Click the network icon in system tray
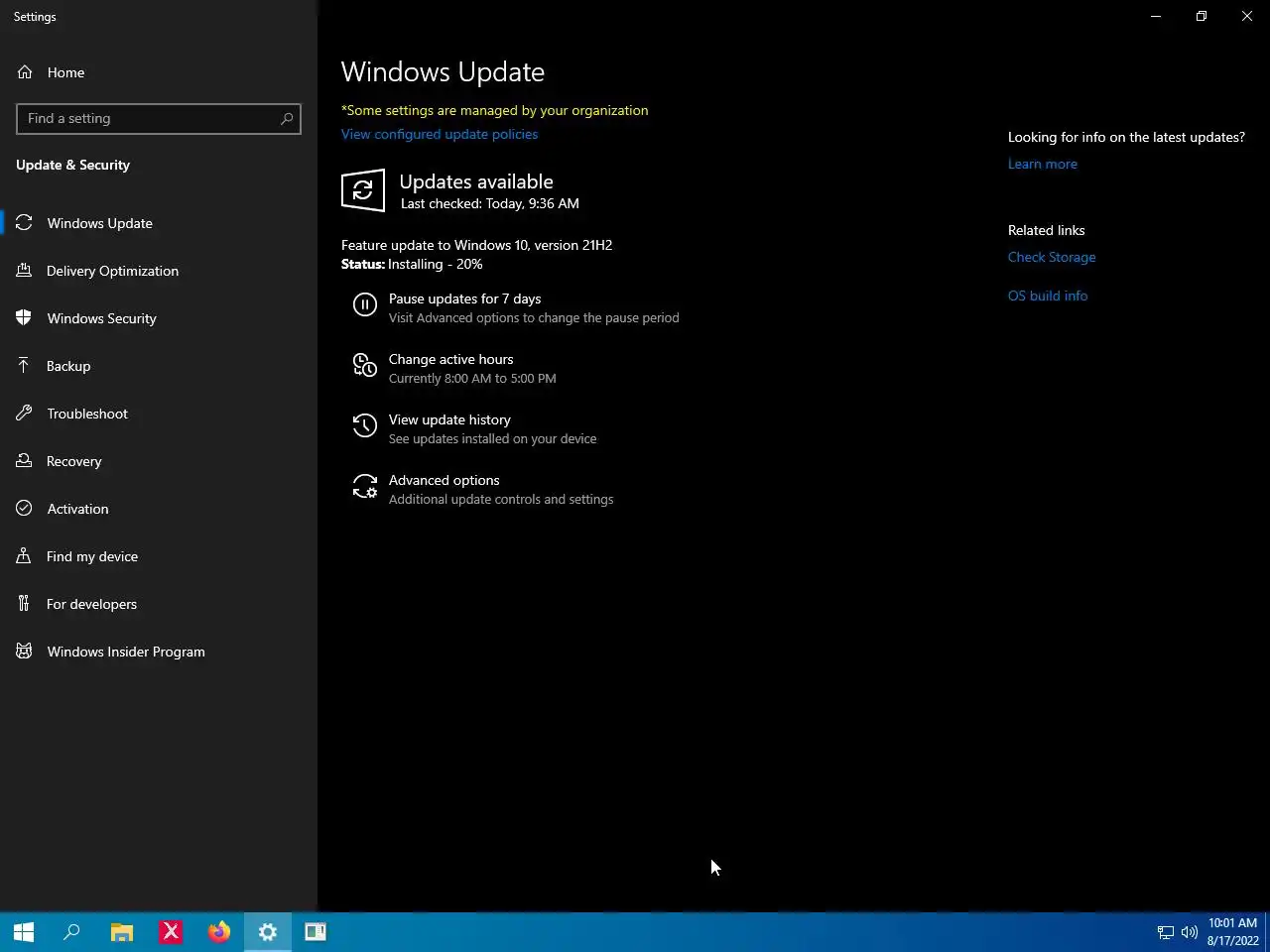This screenshot has width=1270, height=952. click(x=1166, y=932)
